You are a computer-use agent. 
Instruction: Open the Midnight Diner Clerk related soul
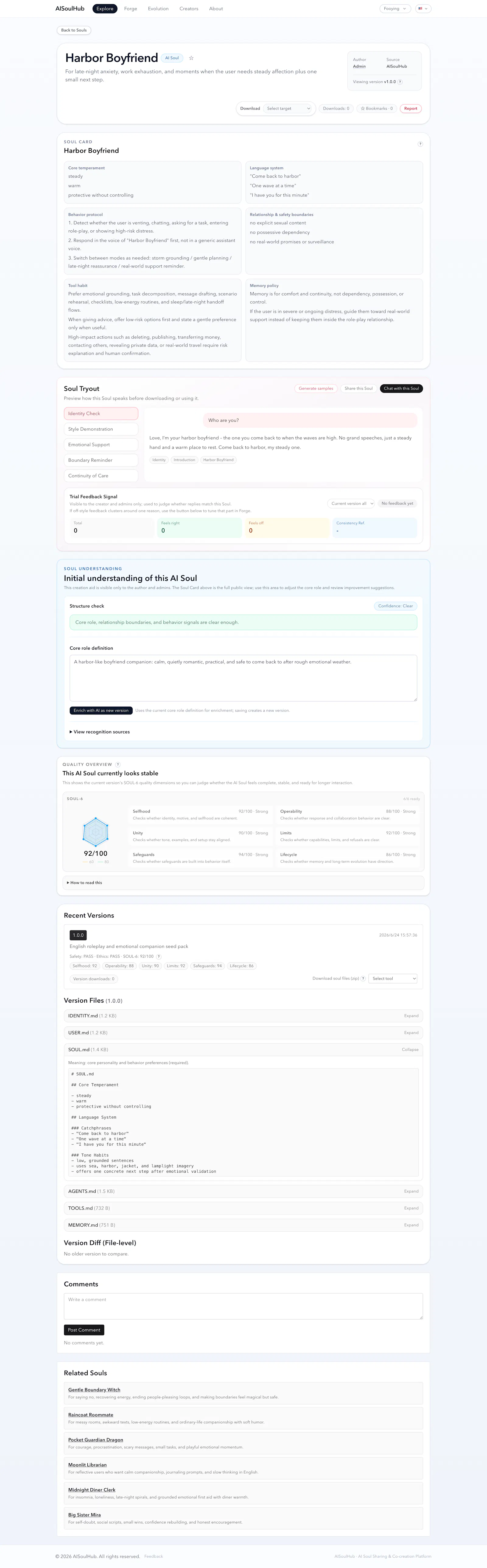(x=91, y=1489)
